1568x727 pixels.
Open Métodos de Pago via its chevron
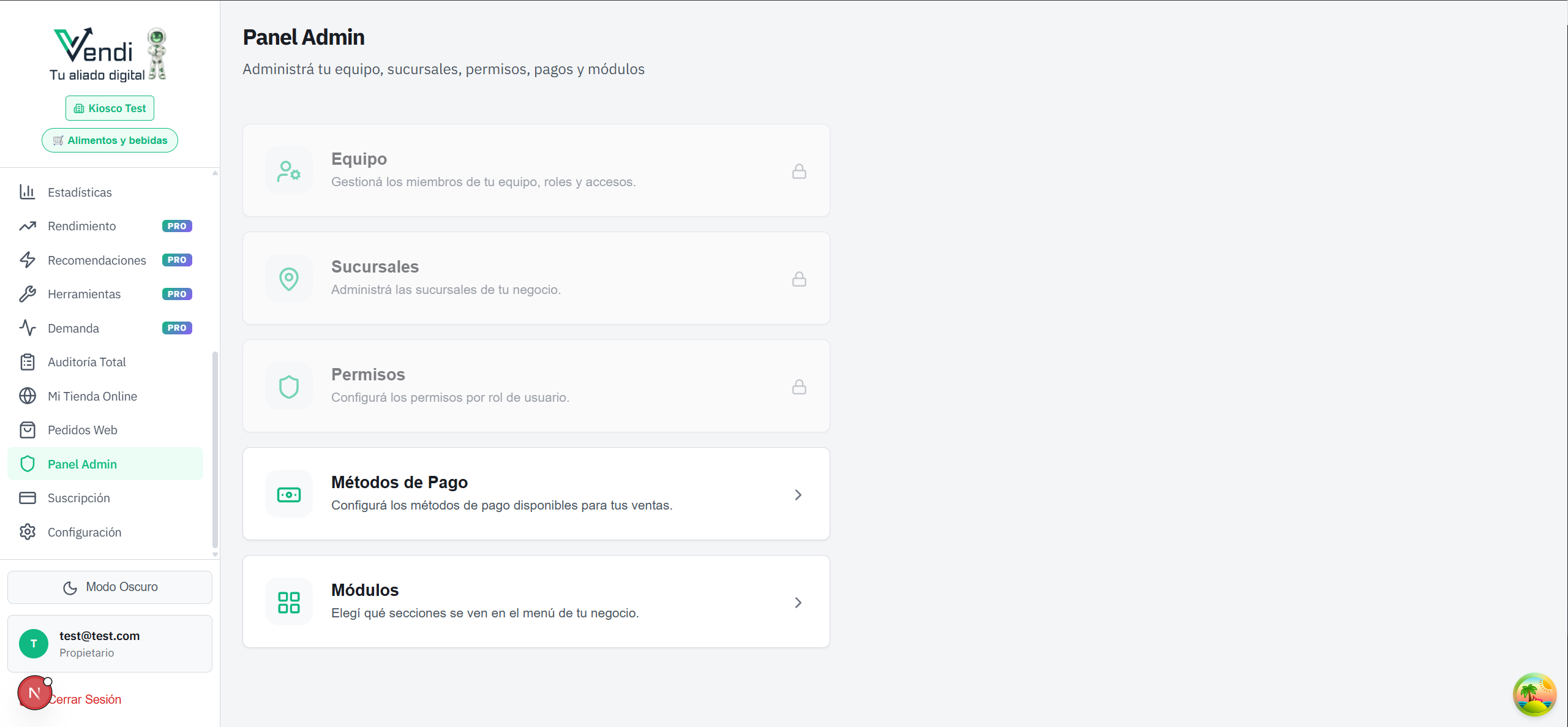[798, 494]
